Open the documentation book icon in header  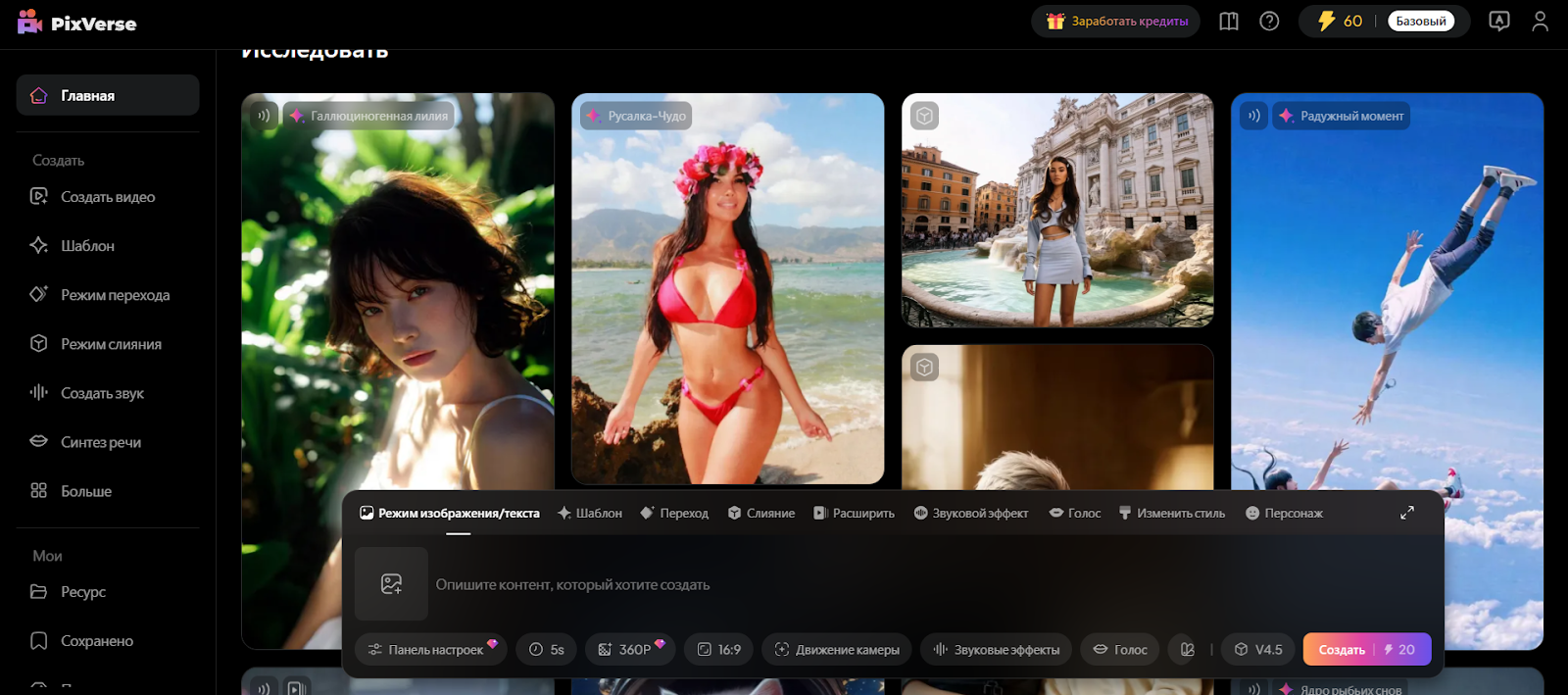click(1228, 21)
